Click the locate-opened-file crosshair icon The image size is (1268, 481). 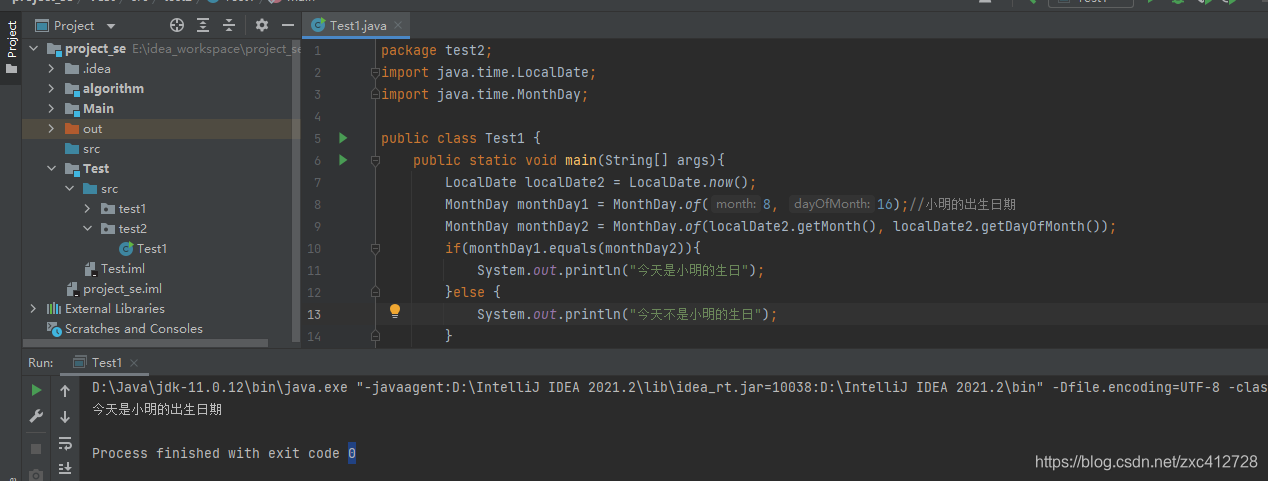click(x=177, y=25)
